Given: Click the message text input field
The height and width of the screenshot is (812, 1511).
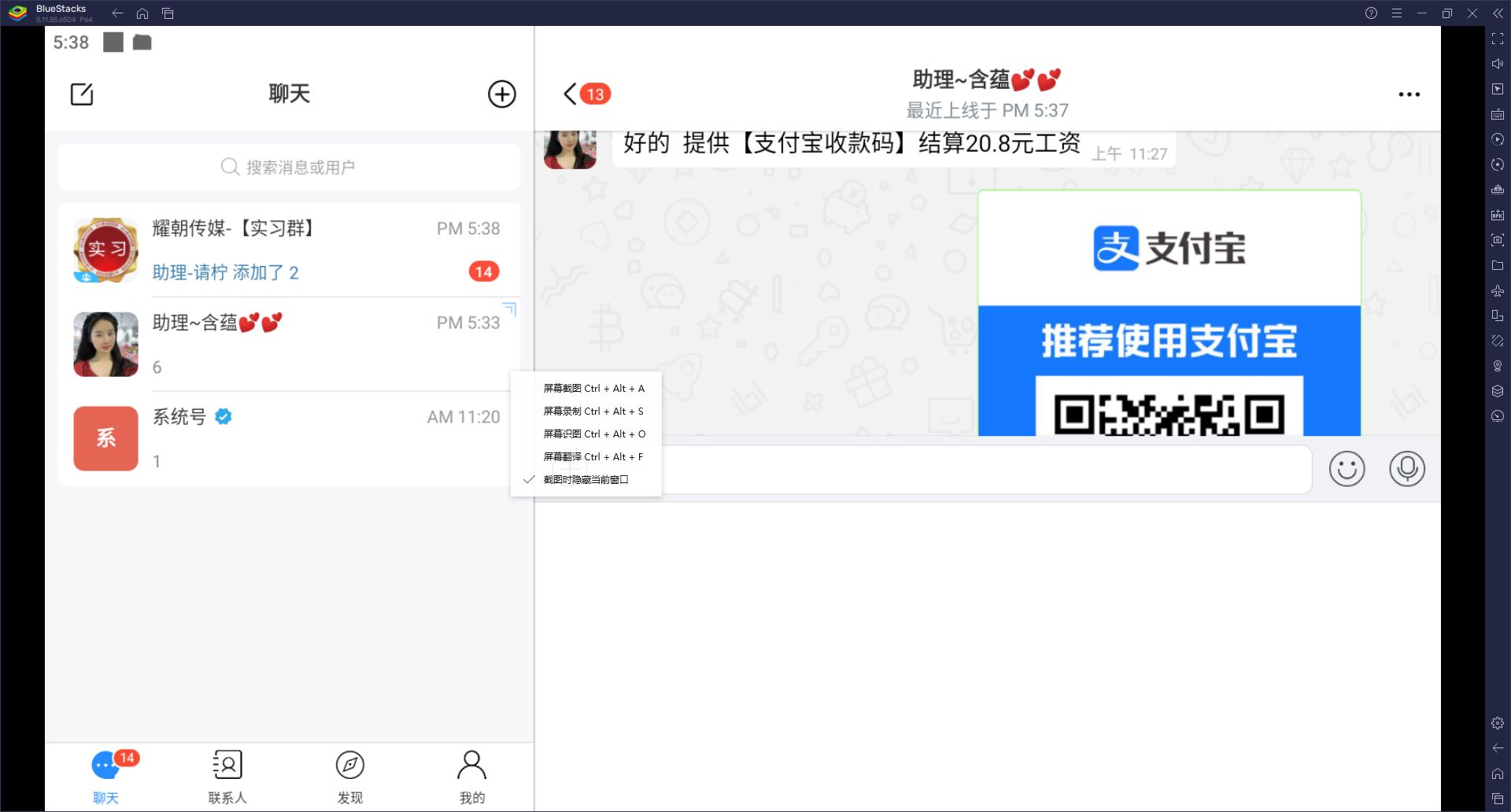Looking at the screenshot, I should (987, 470).
